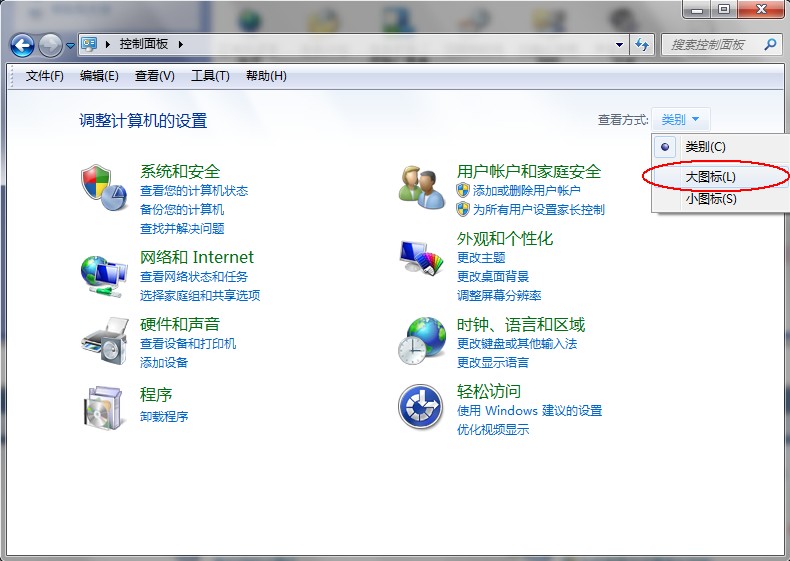
Task: Click the 程序 category icon
Action: (104, 406)
